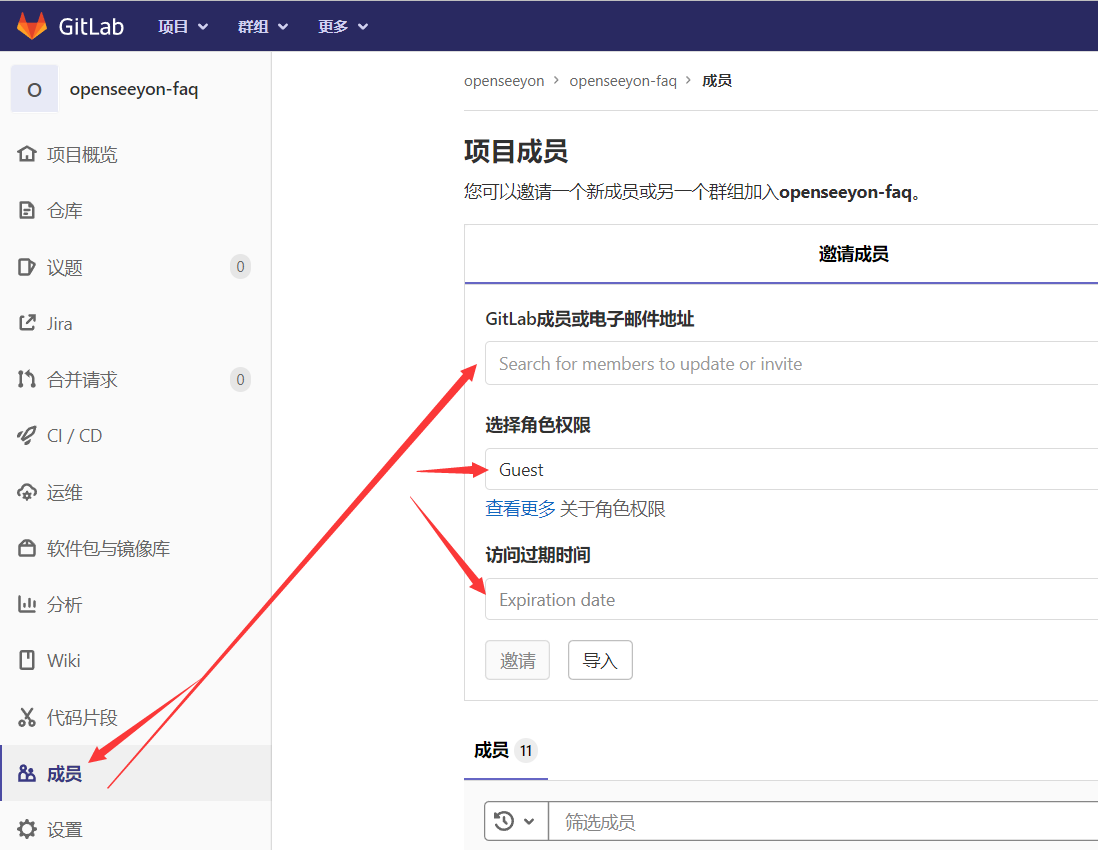Select the 成员 tab with count 11
The width and height of the screenshot is (1098, 850).
pos(505,751)
